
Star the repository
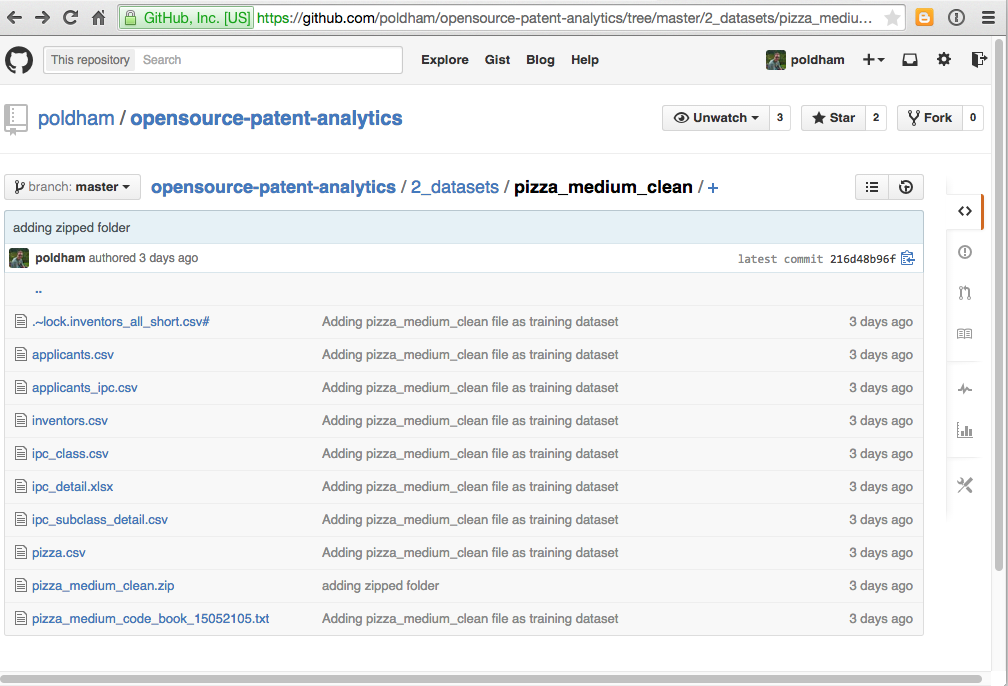pyautogui.click(x=834, y=118)
